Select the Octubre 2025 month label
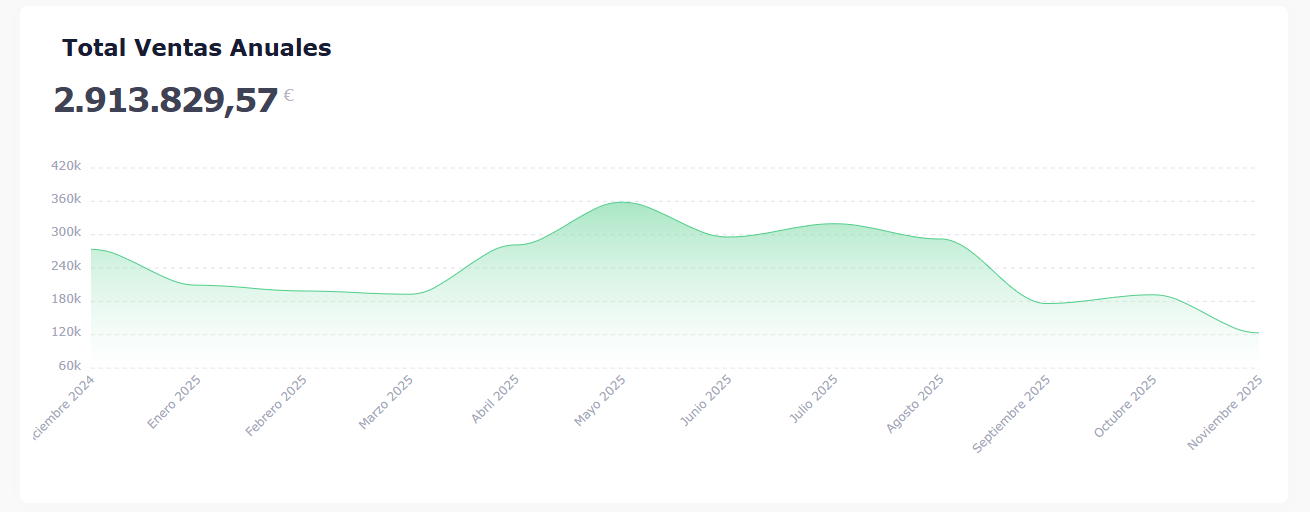The height and width of the screenshot is (512, 1310). click(x=1125, y=406)
